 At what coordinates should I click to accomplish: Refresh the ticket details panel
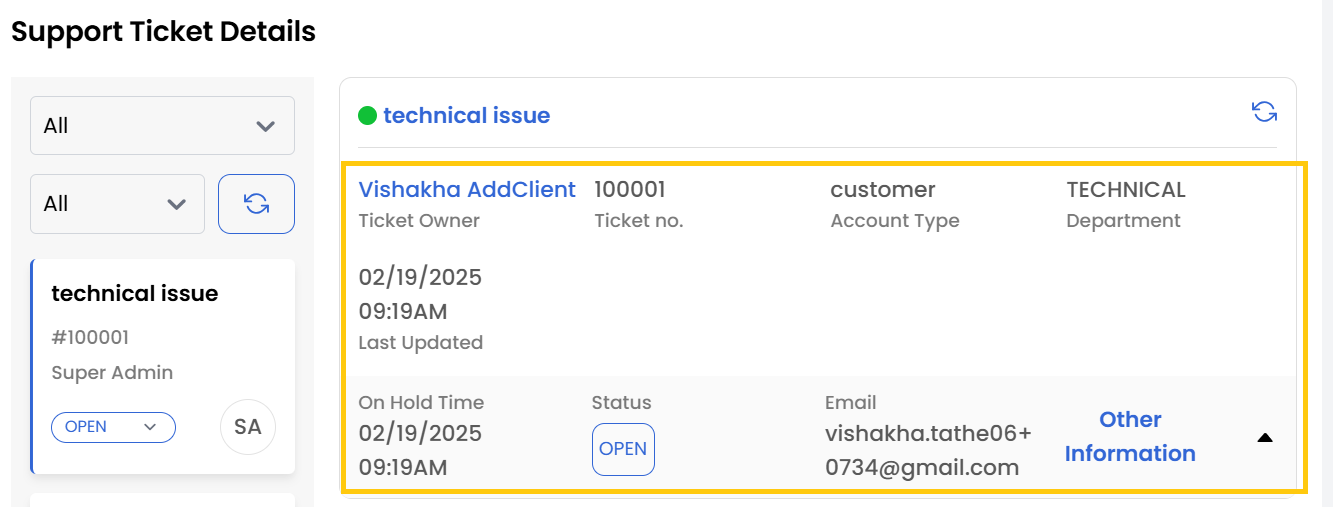click(1264, 112)
